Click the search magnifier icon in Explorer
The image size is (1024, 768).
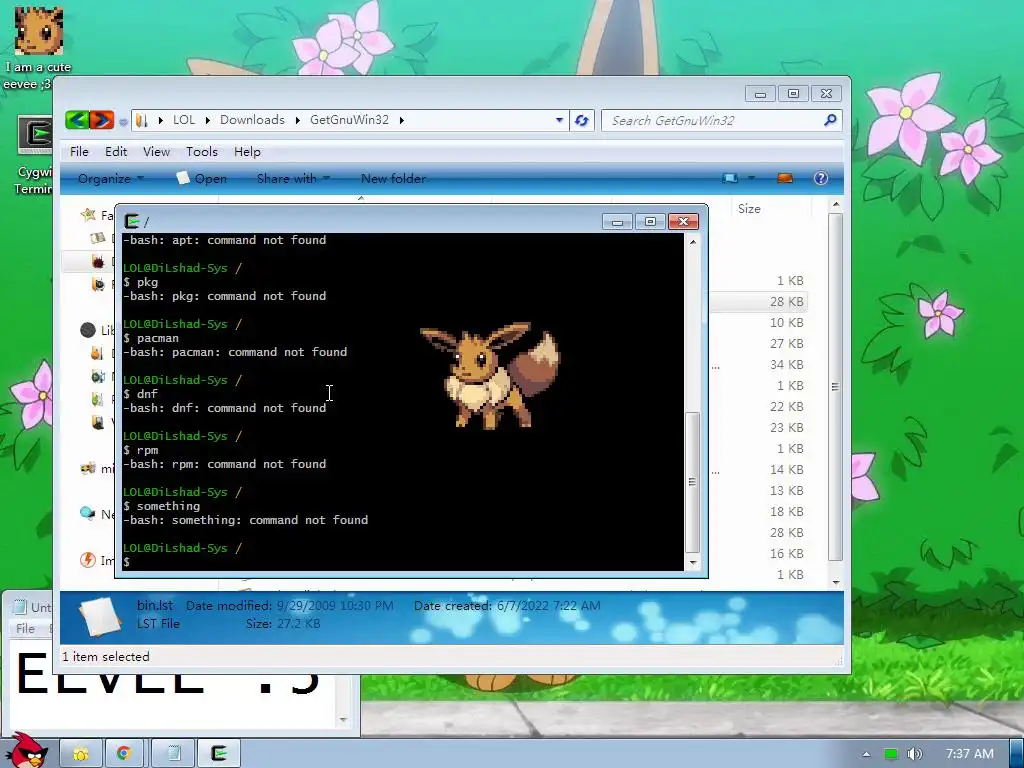(830, 120)
